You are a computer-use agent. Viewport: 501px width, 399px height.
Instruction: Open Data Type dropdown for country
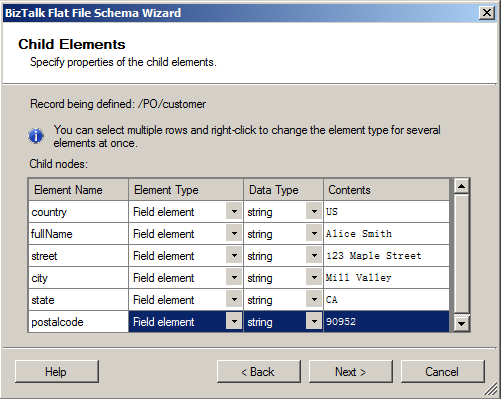(x=314, y=211)
